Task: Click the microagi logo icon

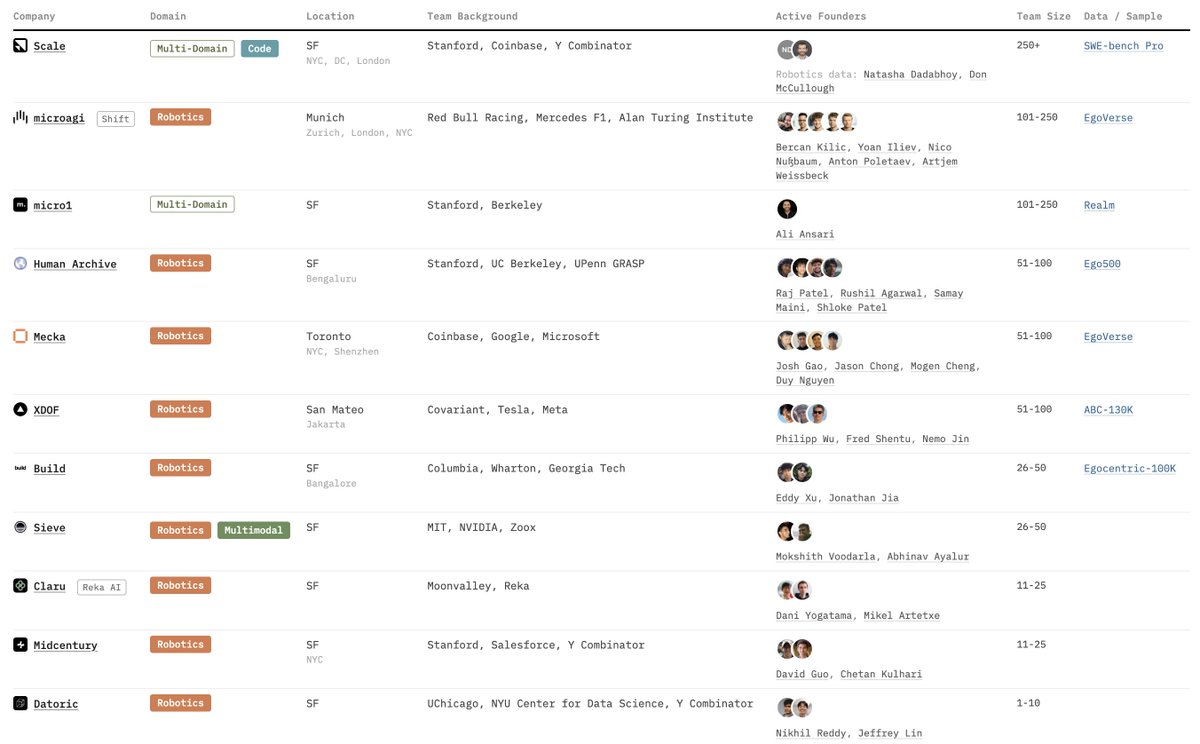Action: (x=20, y=117)
